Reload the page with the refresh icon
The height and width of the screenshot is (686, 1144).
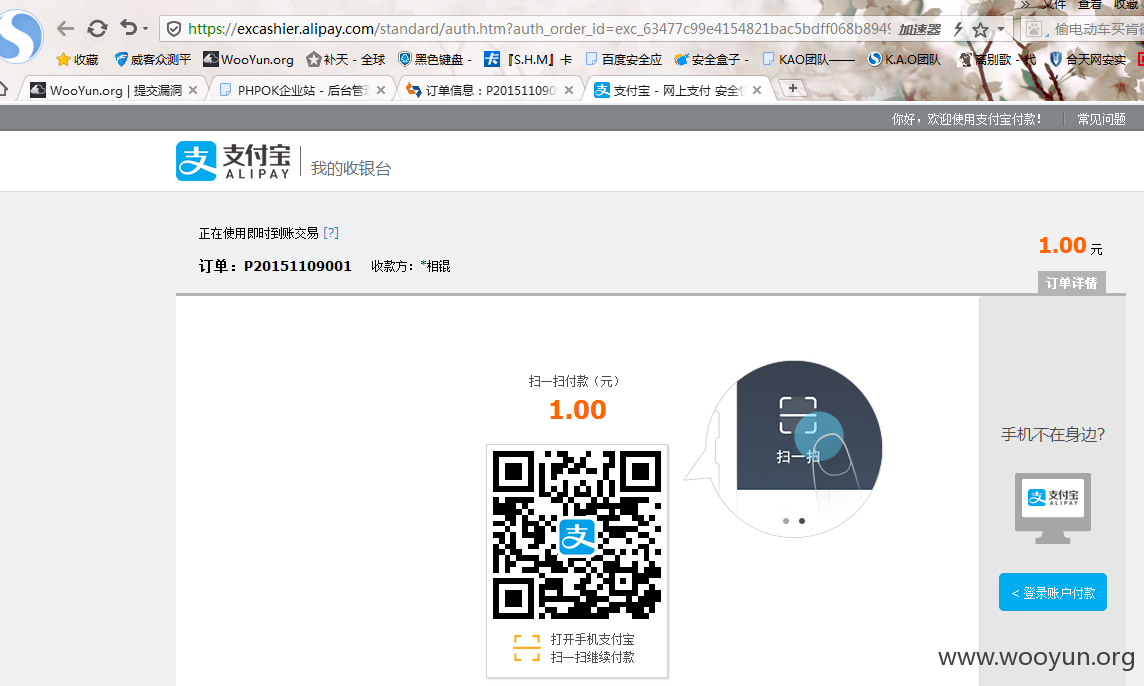97,28
